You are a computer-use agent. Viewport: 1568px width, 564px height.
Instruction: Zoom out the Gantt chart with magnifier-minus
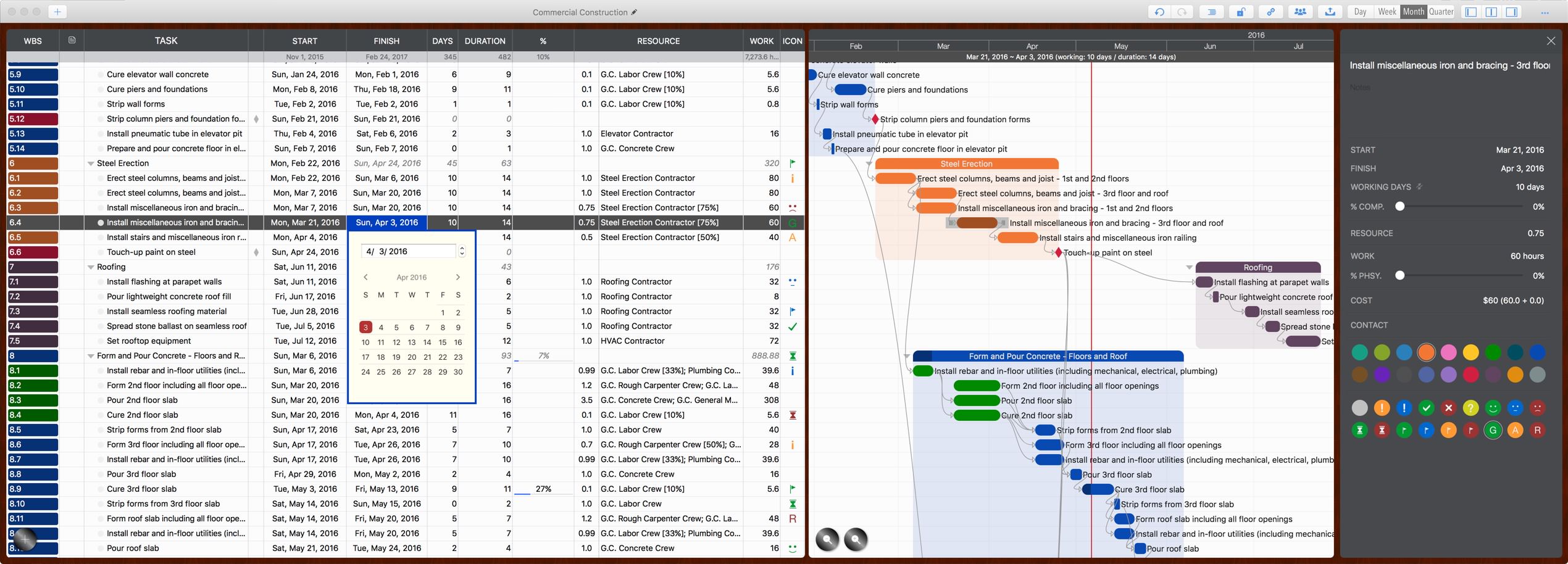pos(827,539)
